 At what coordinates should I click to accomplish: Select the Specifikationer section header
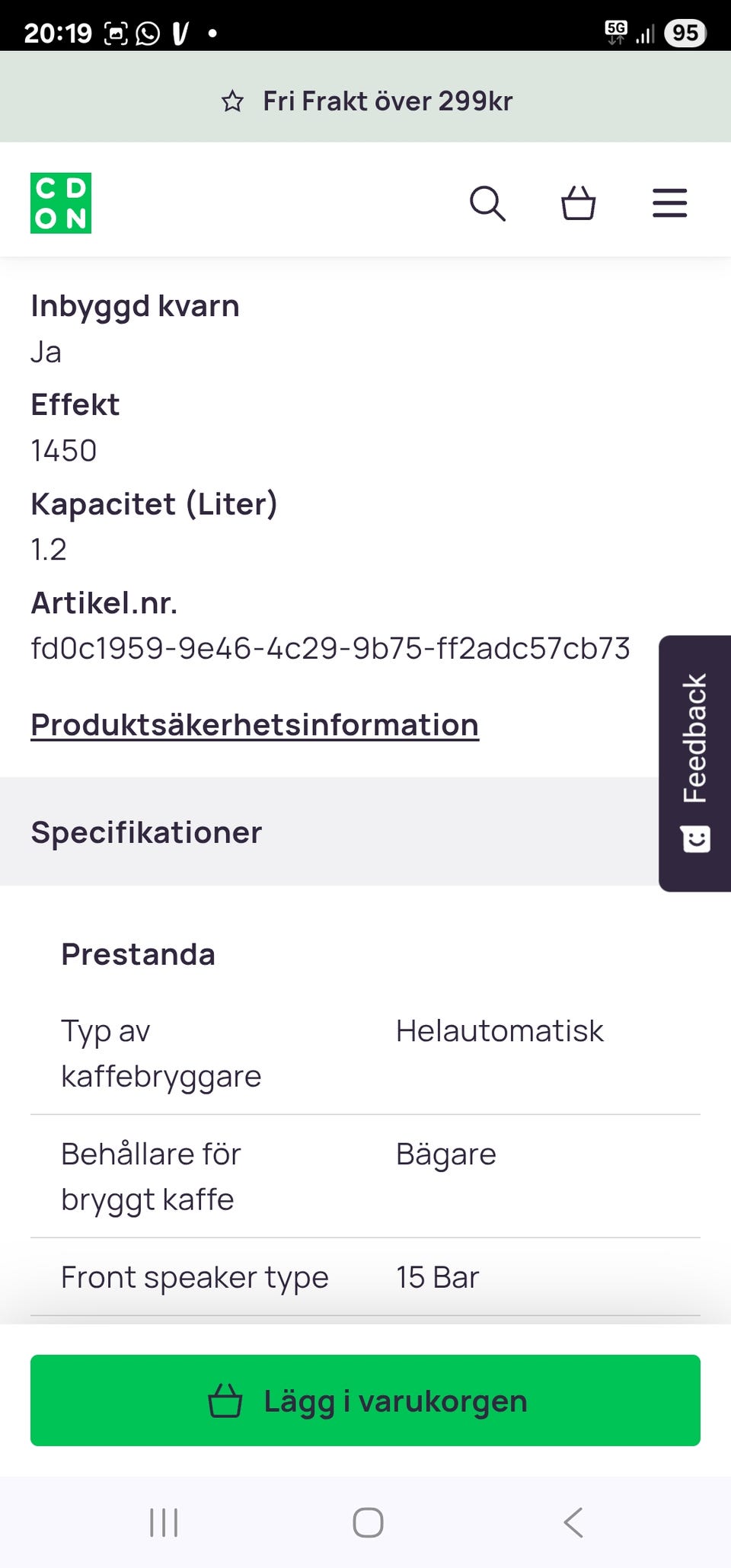(145, 832)
